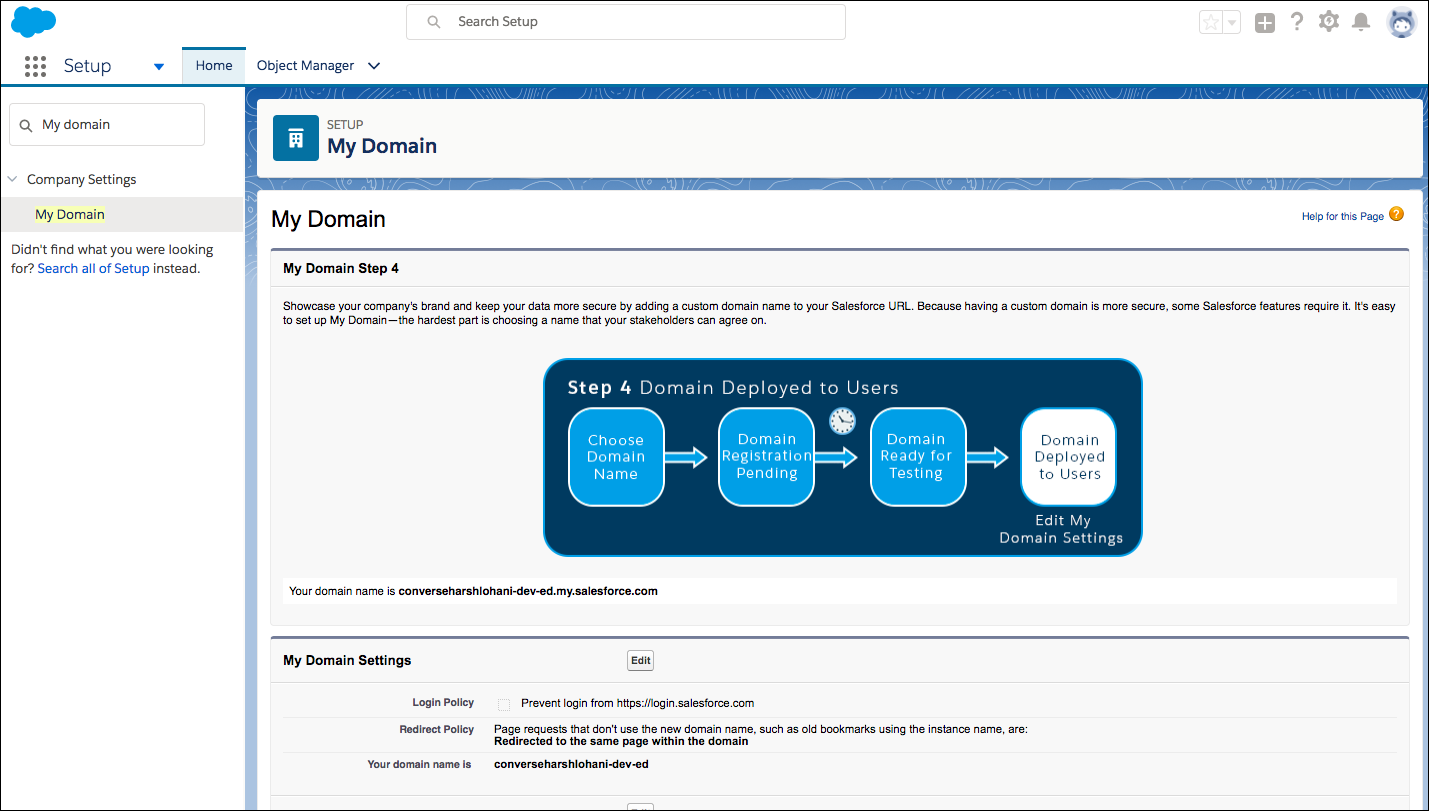Viewport: 1429px width, 811px height.
Task: Click the Setup app name label
Action: pos(87,66)
